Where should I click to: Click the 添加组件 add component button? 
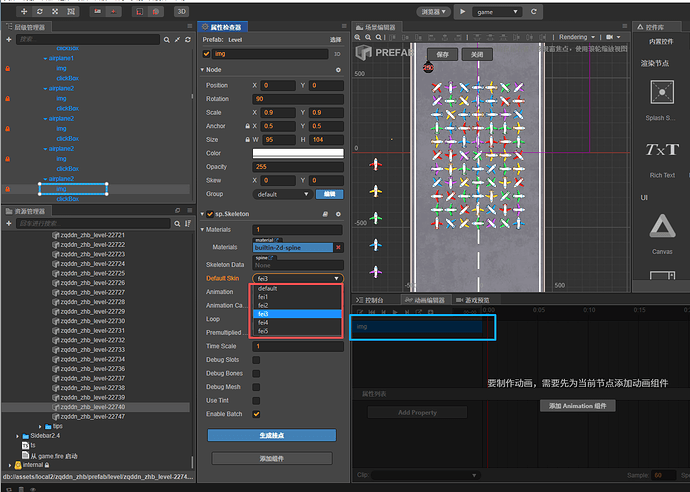(270, 458)
